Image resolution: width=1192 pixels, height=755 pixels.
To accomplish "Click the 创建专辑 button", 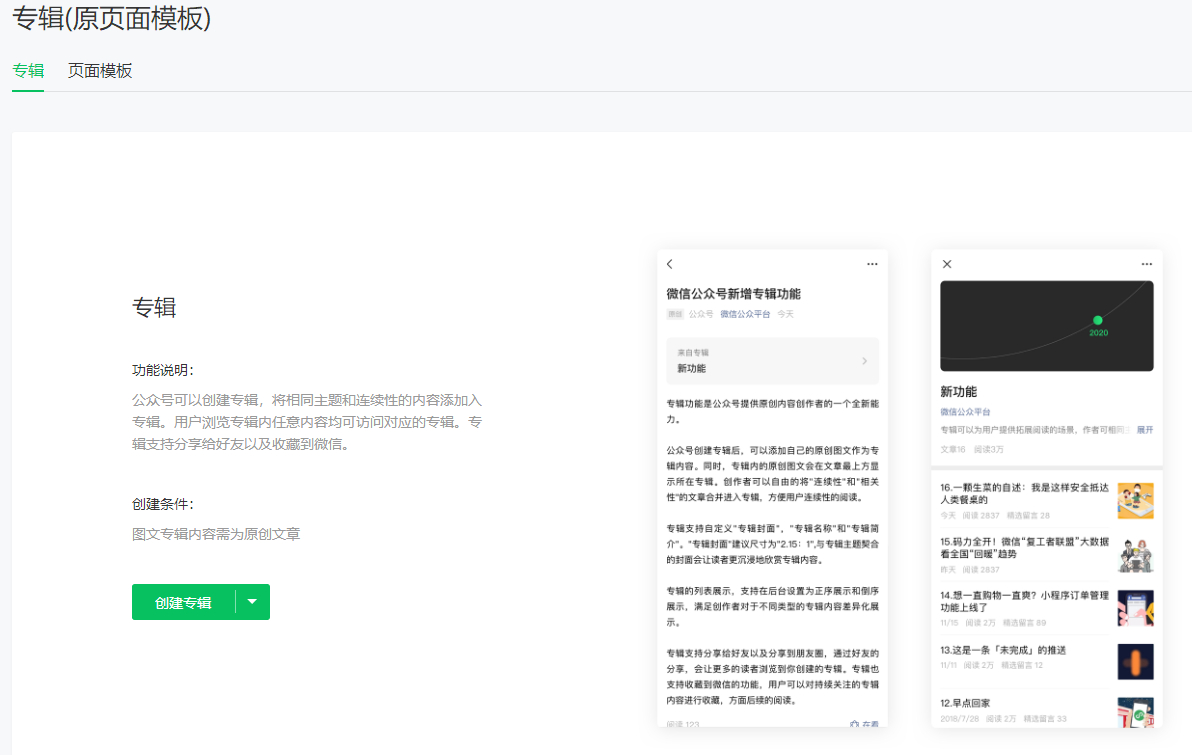I will 183,602.
